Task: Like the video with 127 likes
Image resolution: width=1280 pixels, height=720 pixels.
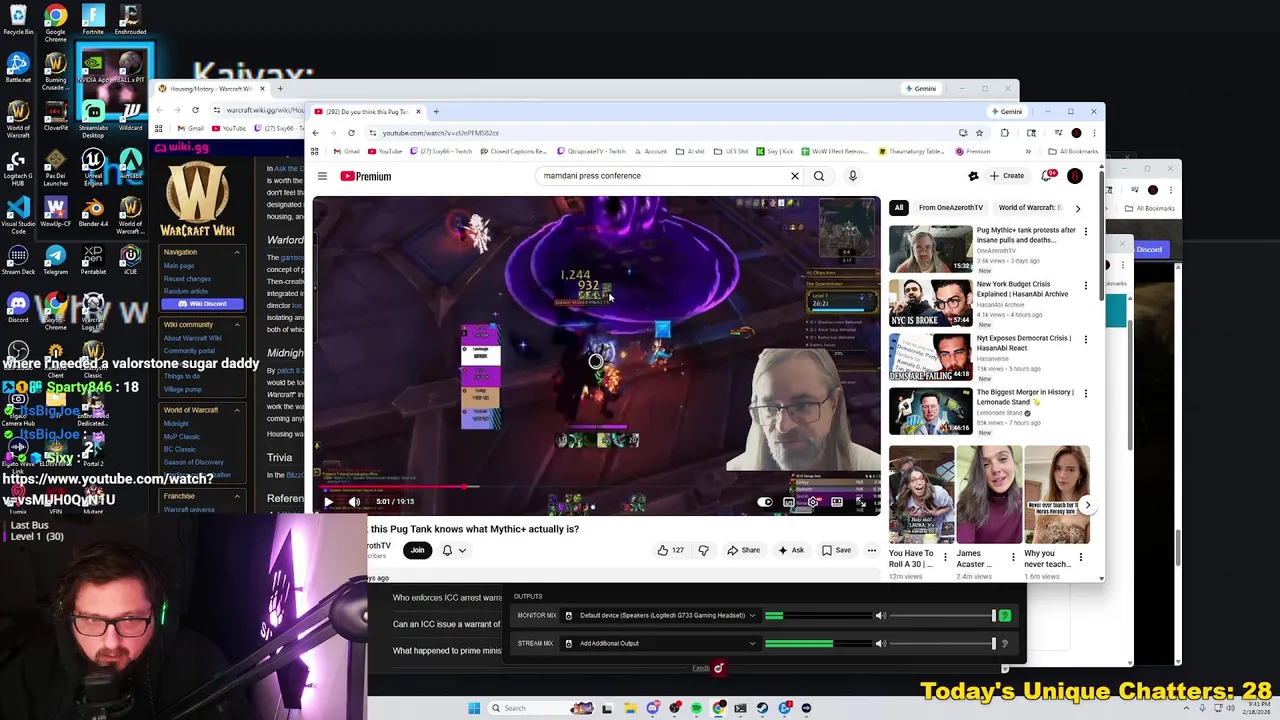Action: (671, 550)
